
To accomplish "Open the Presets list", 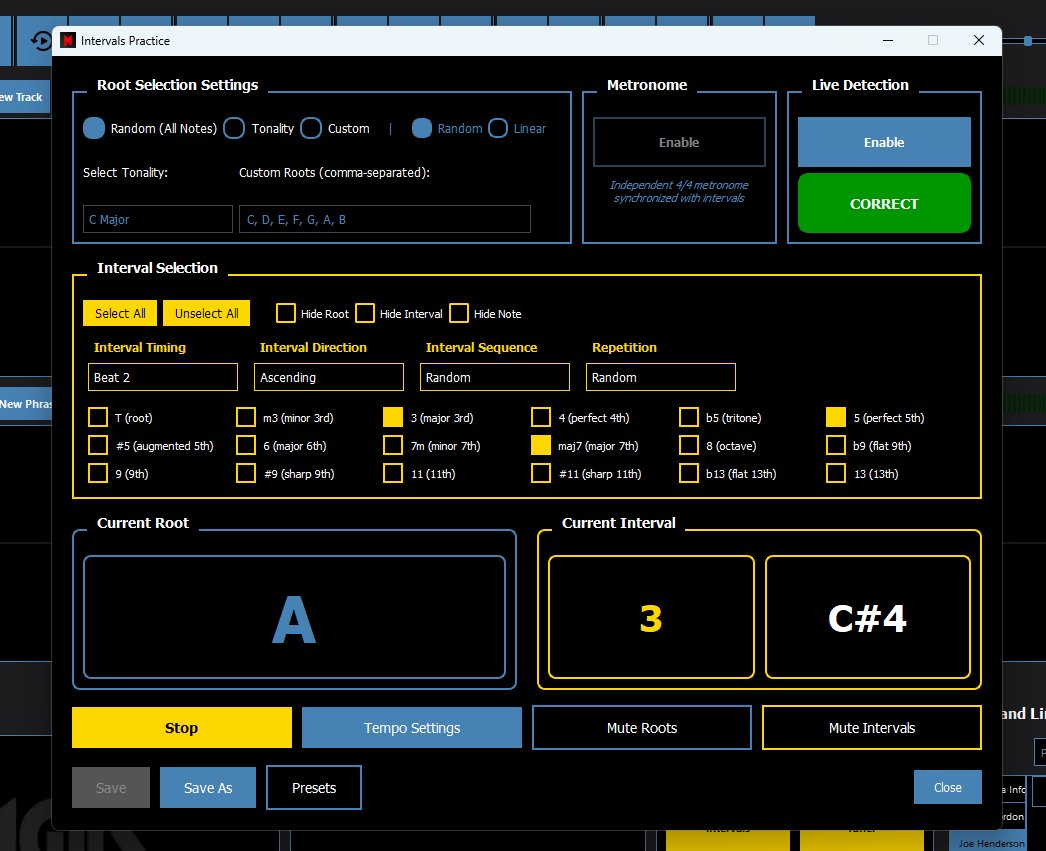I will tap(314, 788).
